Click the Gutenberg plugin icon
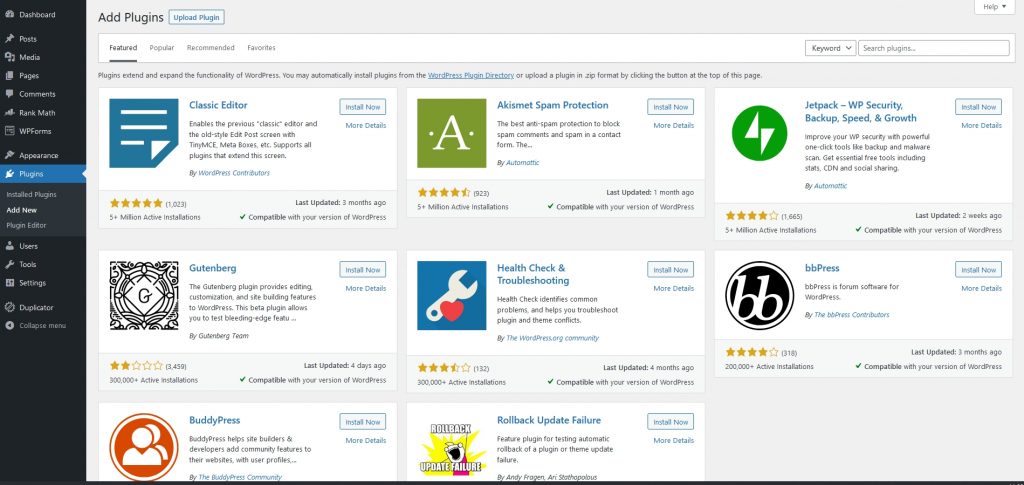 [144, 295]
